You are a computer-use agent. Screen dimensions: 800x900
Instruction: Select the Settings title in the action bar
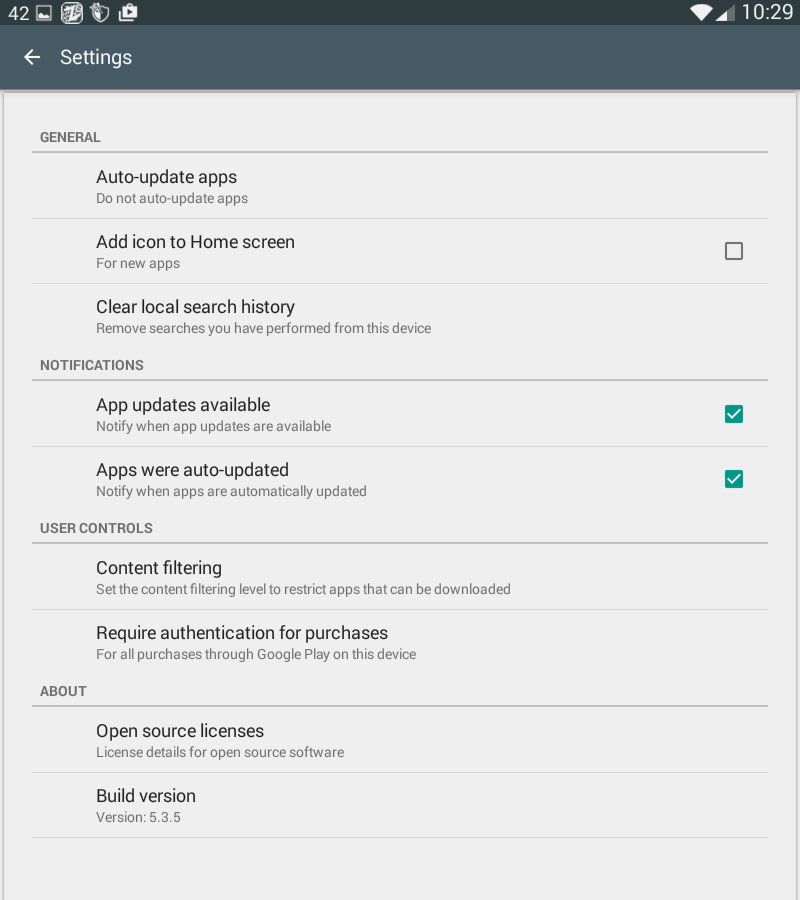pyautogui.click(x=96, y=57)
